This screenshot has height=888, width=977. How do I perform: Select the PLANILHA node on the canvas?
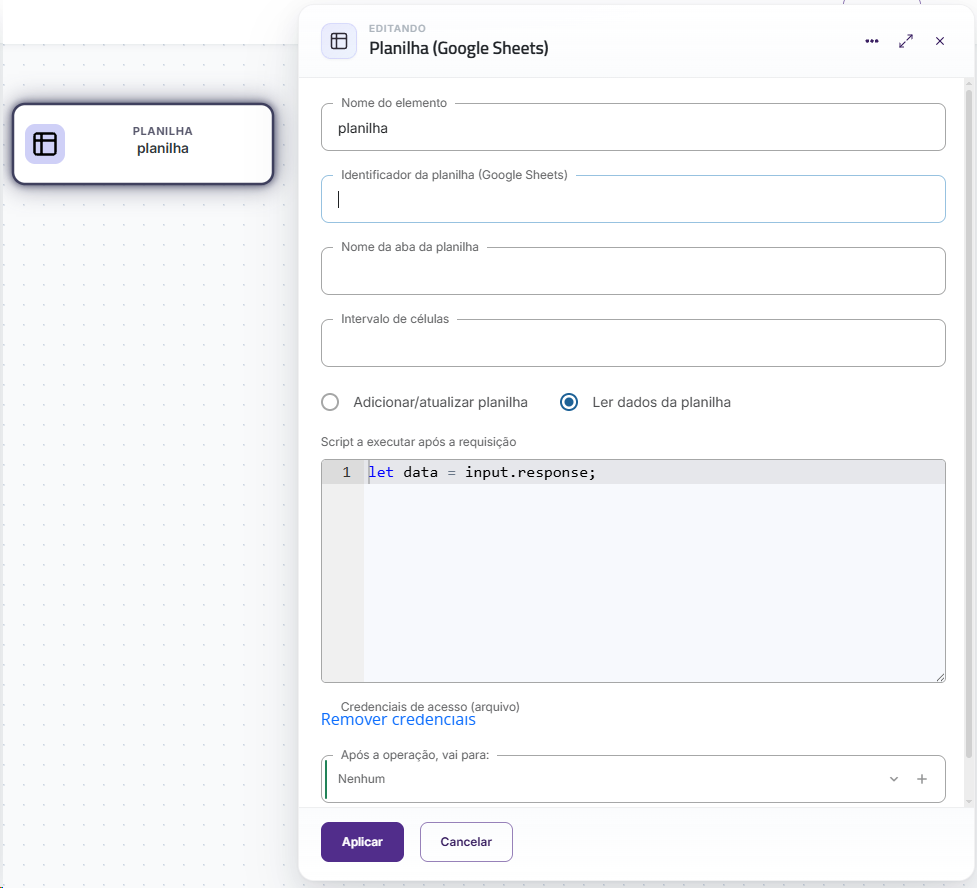(x=143, y=144)
